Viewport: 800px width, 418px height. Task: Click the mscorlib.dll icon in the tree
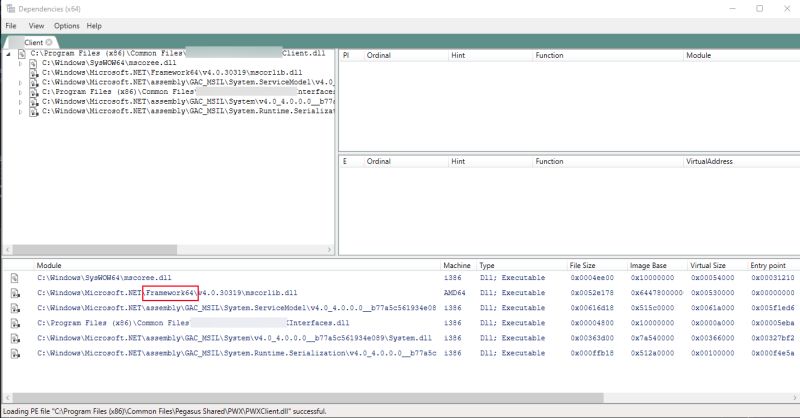pyautogui.click(x=33, y=73)
